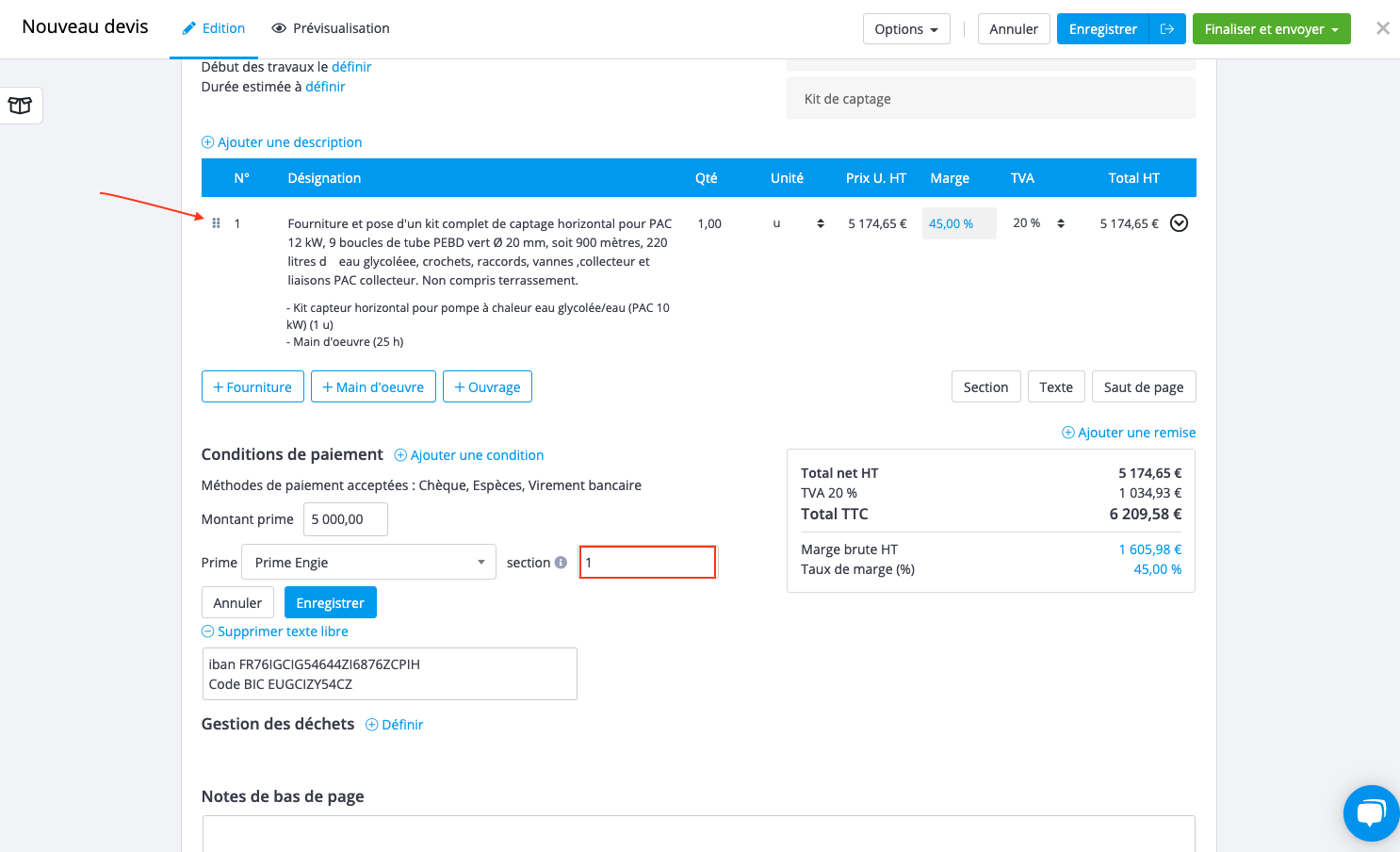Insert a Texte block

point(1056,386)
